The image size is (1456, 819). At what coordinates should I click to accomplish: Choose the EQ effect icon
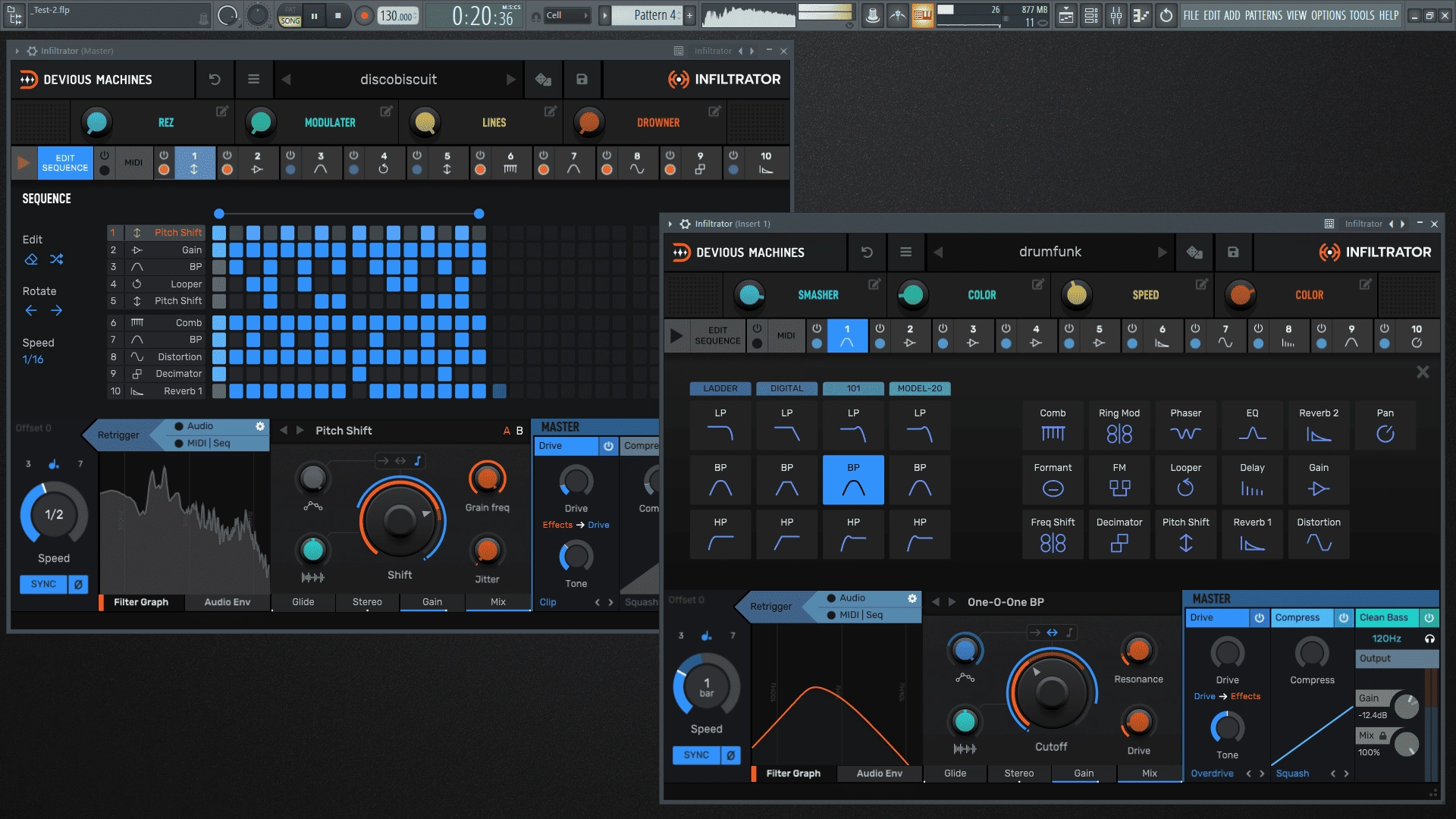coord(1252,425)
